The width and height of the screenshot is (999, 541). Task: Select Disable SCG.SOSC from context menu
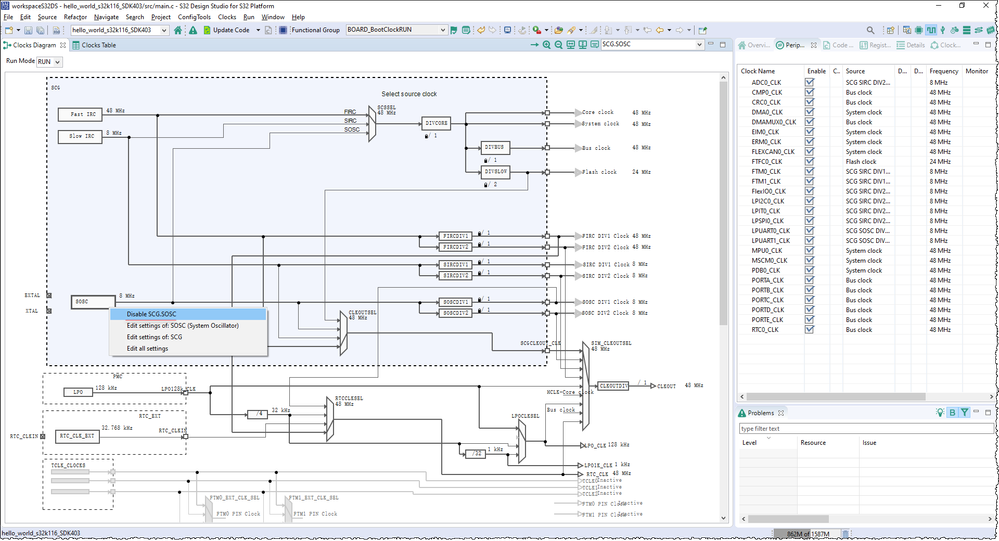click(152, 314)
